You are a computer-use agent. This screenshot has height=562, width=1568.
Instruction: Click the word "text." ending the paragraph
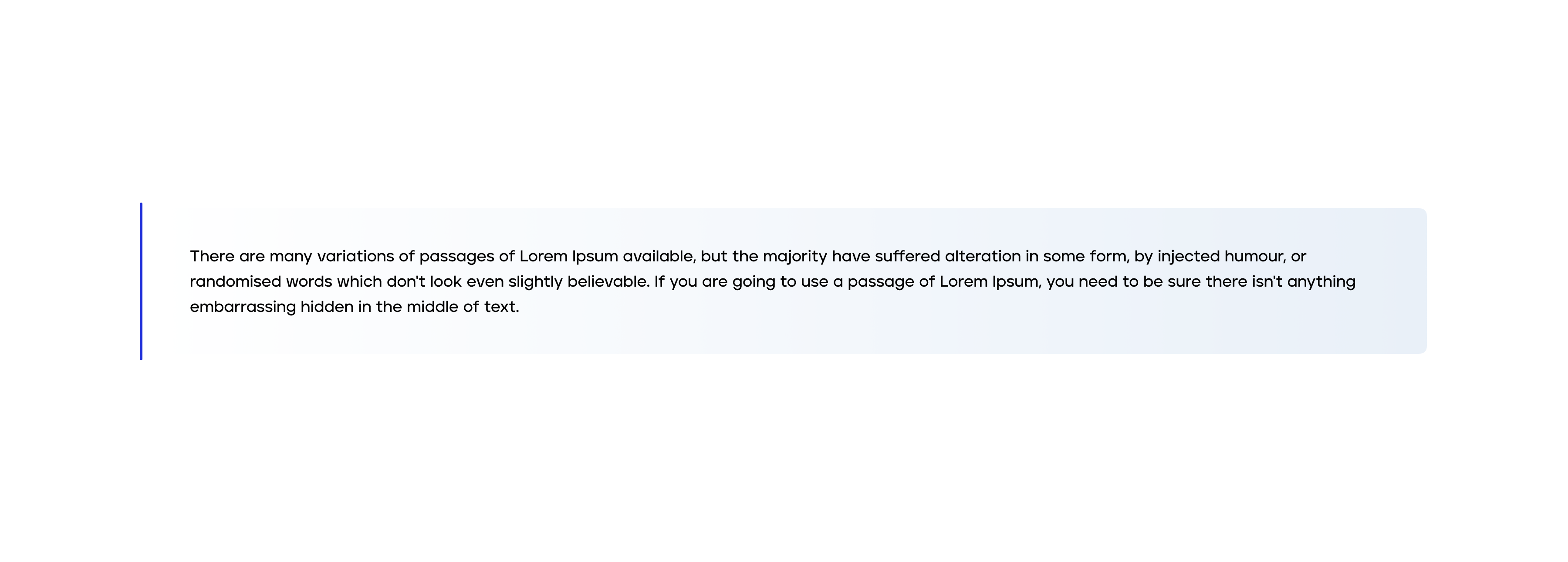point(502,307)
